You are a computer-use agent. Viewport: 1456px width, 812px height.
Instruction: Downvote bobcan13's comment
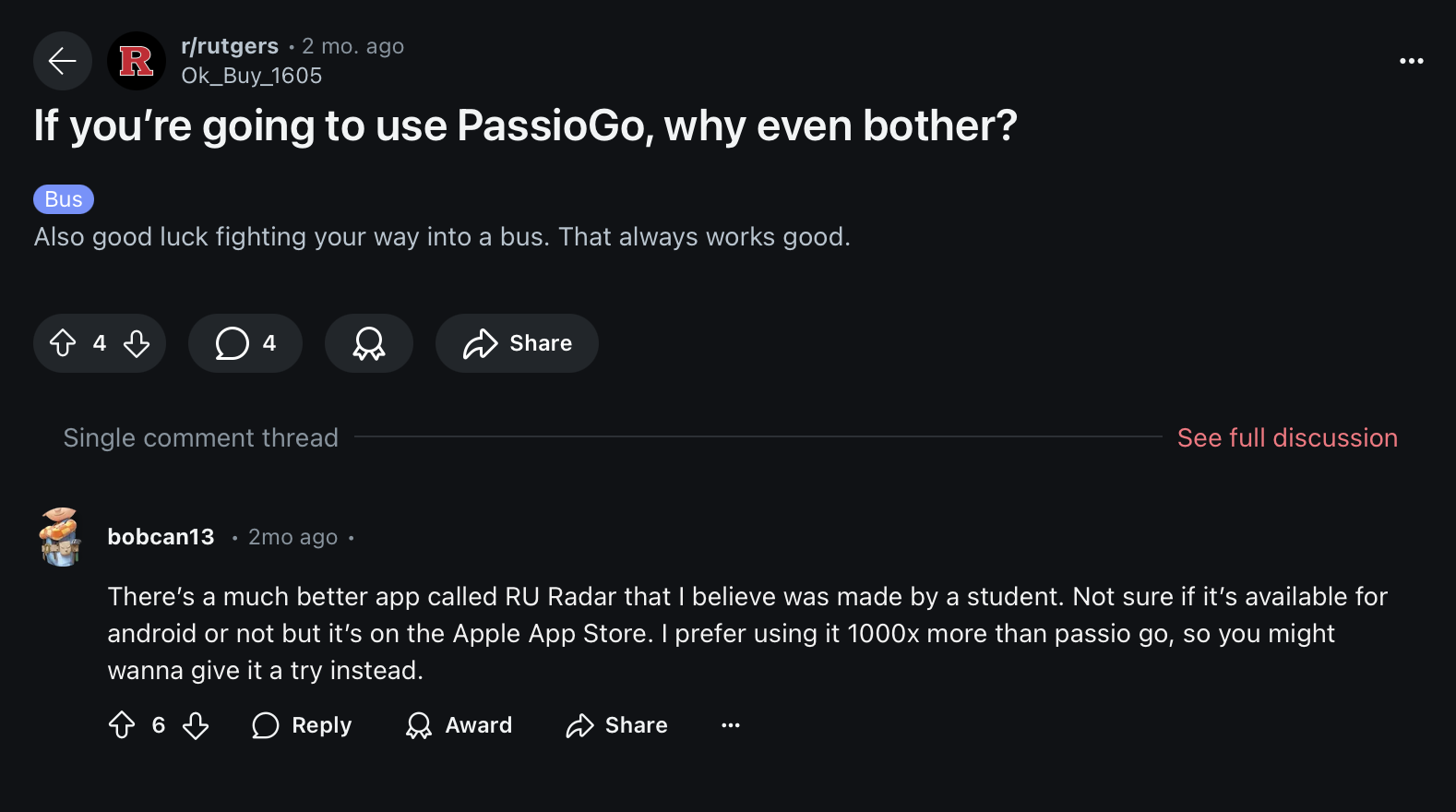tap(196, 725)
